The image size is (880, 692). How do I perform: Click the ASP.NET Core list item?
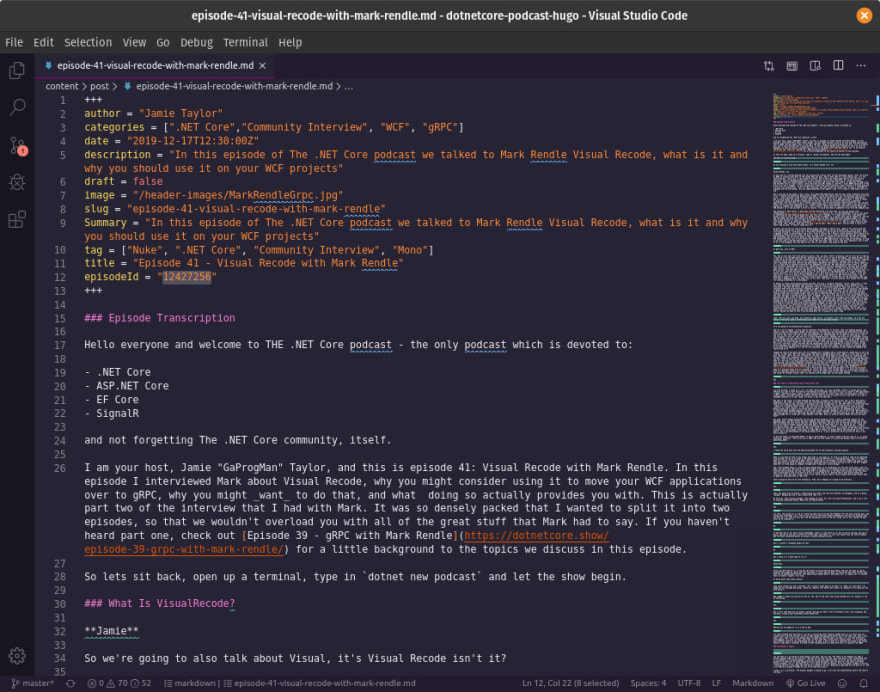(x=126, y=386)
